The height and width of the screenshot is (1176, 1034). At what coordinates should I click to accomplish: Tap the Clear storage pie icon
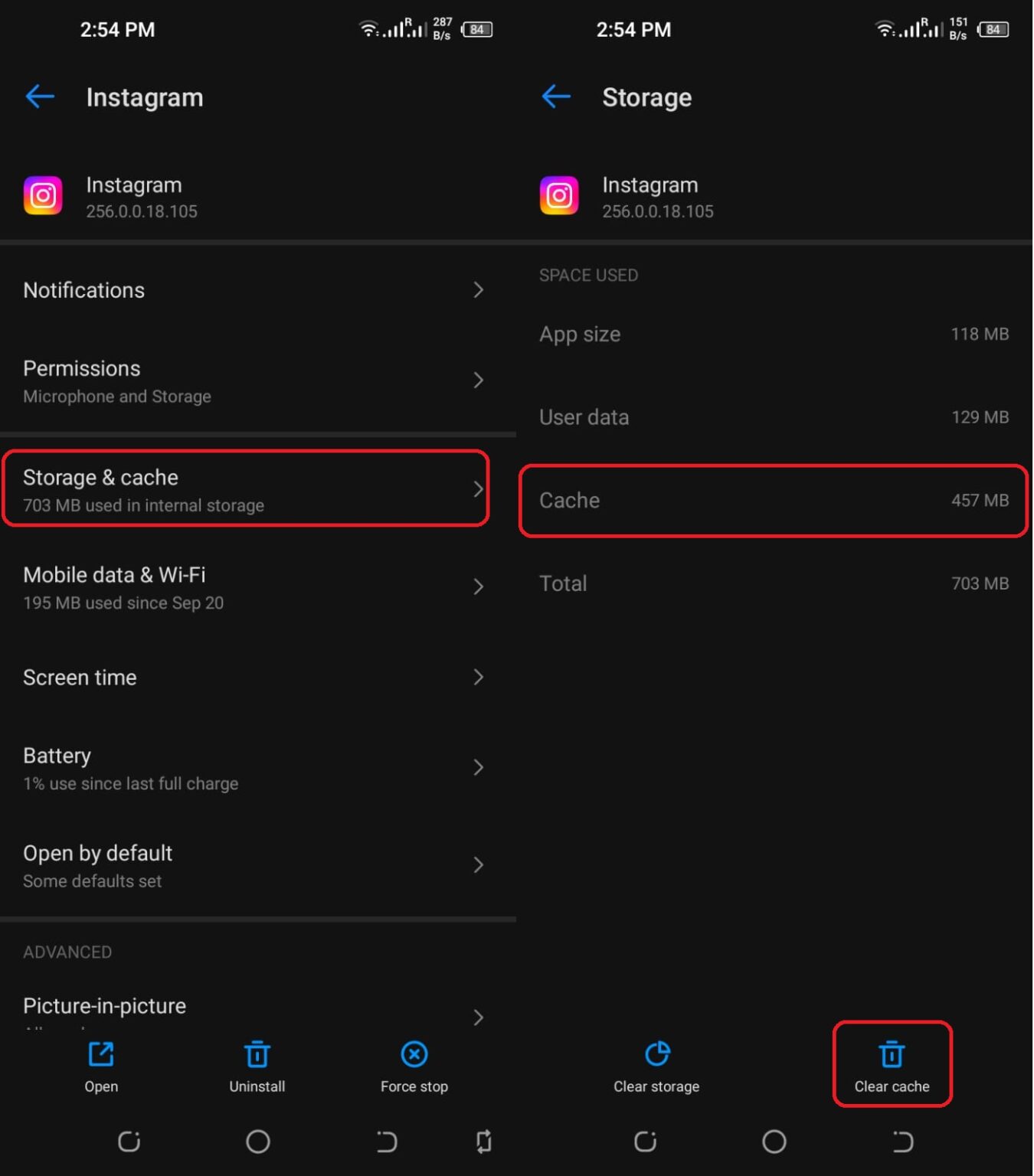coord(656,1054)
